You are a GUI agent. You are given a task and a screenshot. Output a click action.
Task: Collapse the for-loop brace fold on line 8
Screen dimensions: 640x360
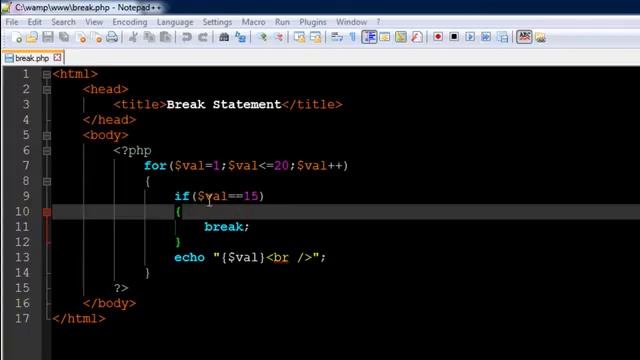(47, 181)
